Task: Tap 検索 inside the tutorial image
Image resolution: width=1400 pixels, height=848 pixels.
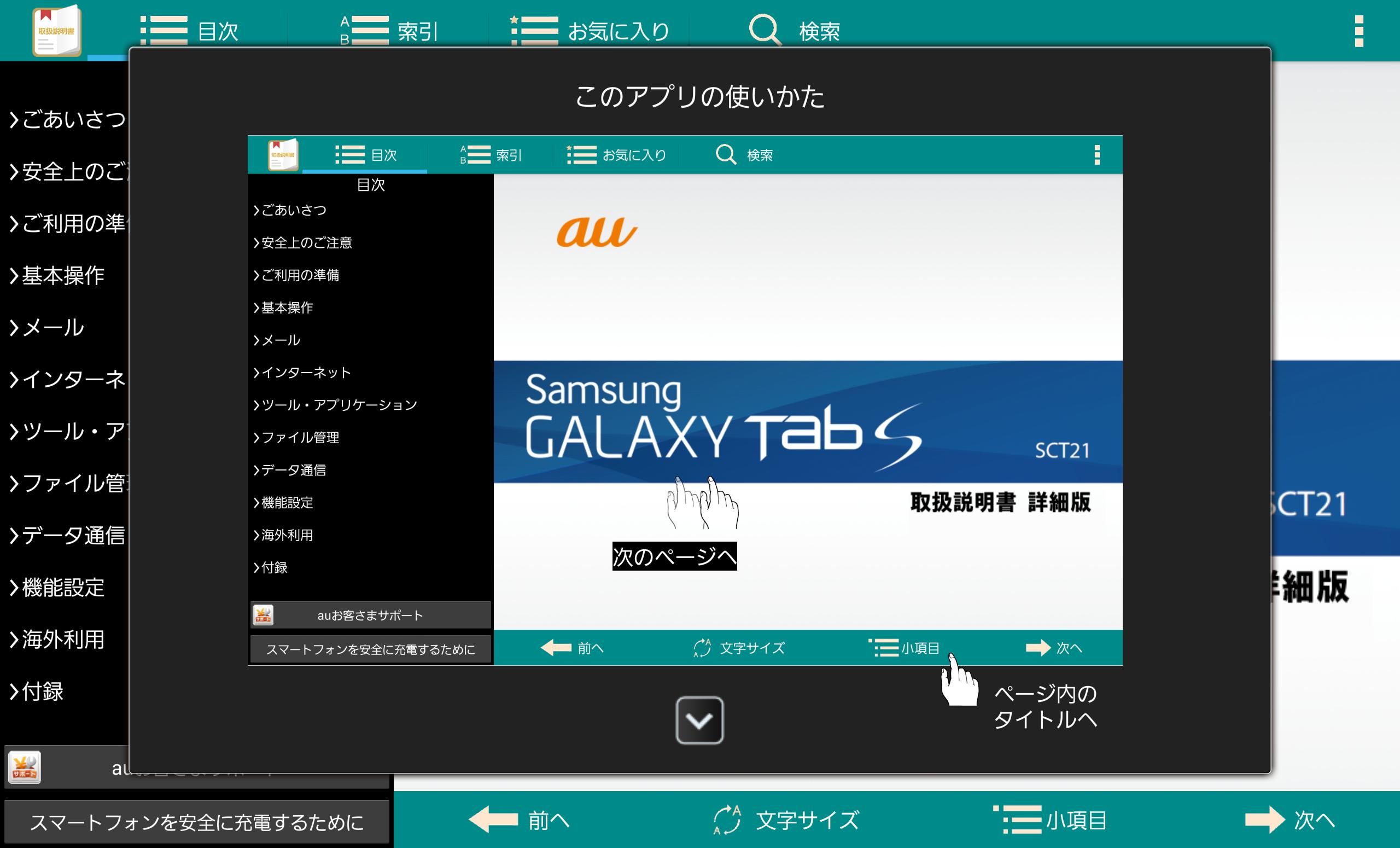Action: click(x=744, y=155)
